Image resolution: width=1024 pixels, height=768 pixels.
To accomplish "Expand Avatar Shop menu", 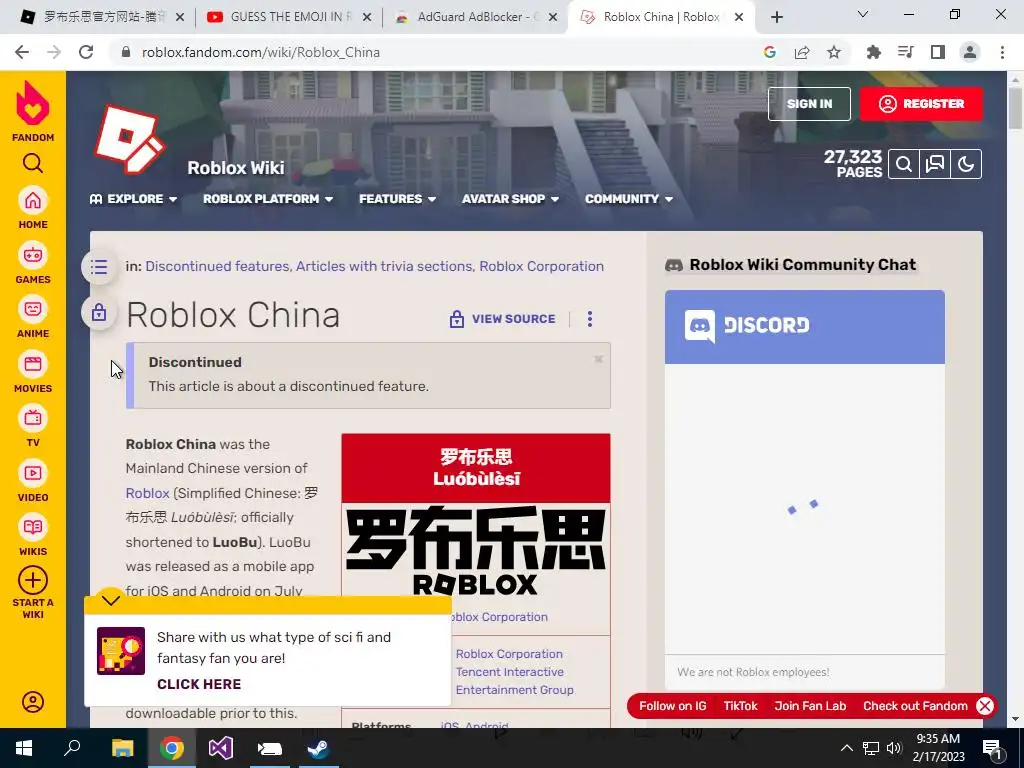I will click(510, 199).
